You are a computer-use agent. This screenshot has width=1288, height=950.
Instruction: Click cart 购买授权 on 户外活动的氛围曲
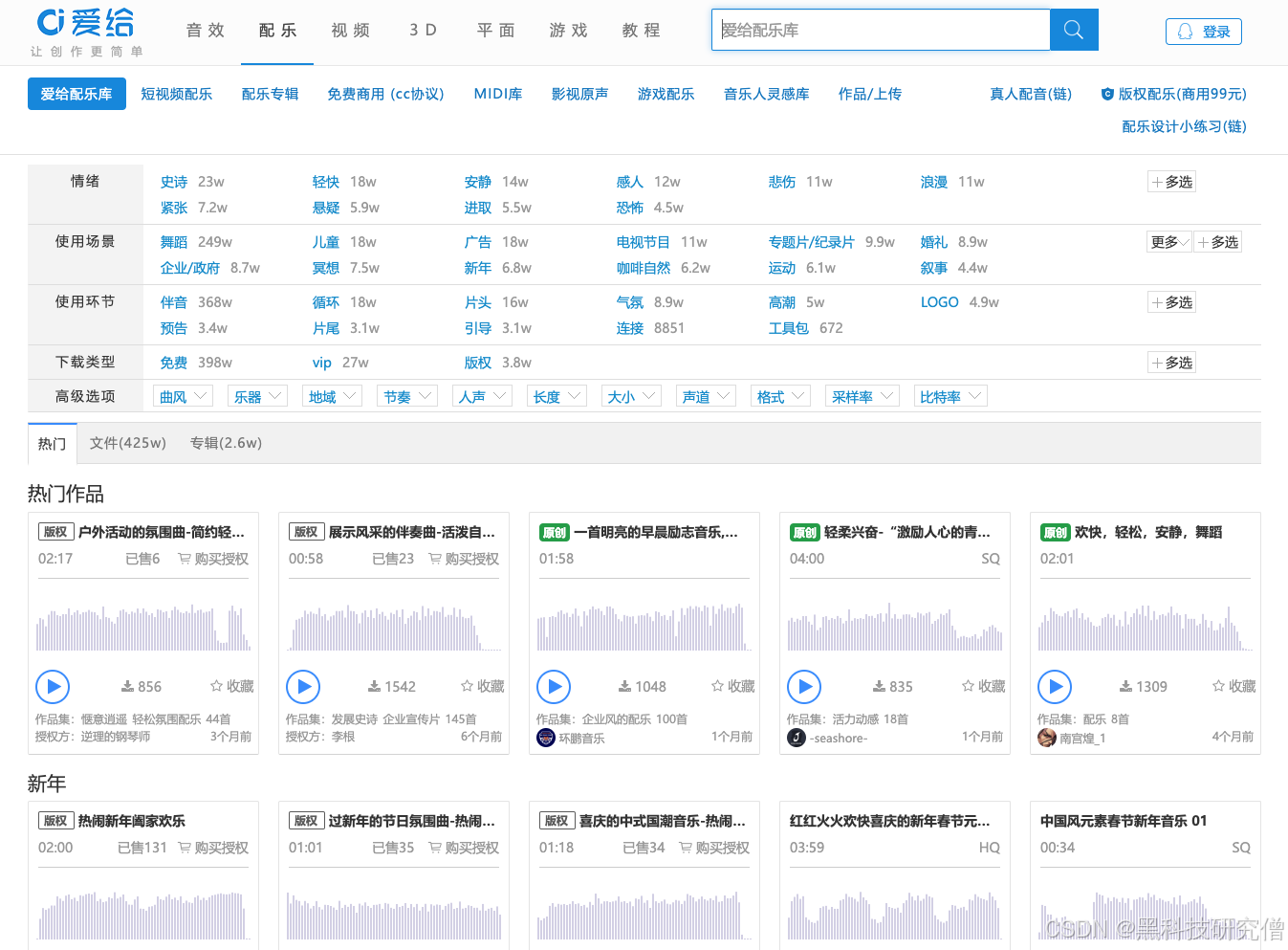[x=213, y=559]
